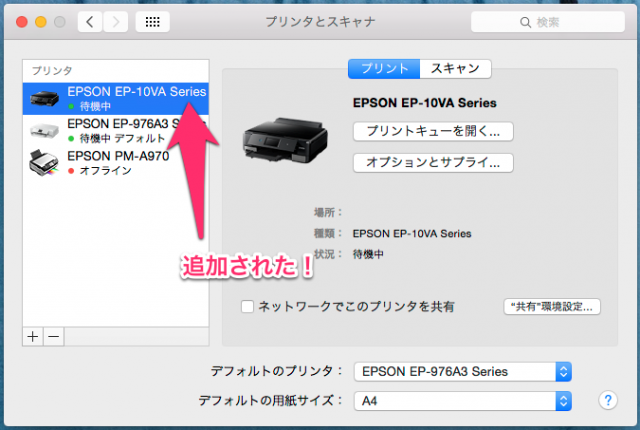The width and height of the screenshot is (640, 430).
Task: Click the EPSON EP-976A3 printer icon
Action: pyautogui.click(x=44, y=130)
